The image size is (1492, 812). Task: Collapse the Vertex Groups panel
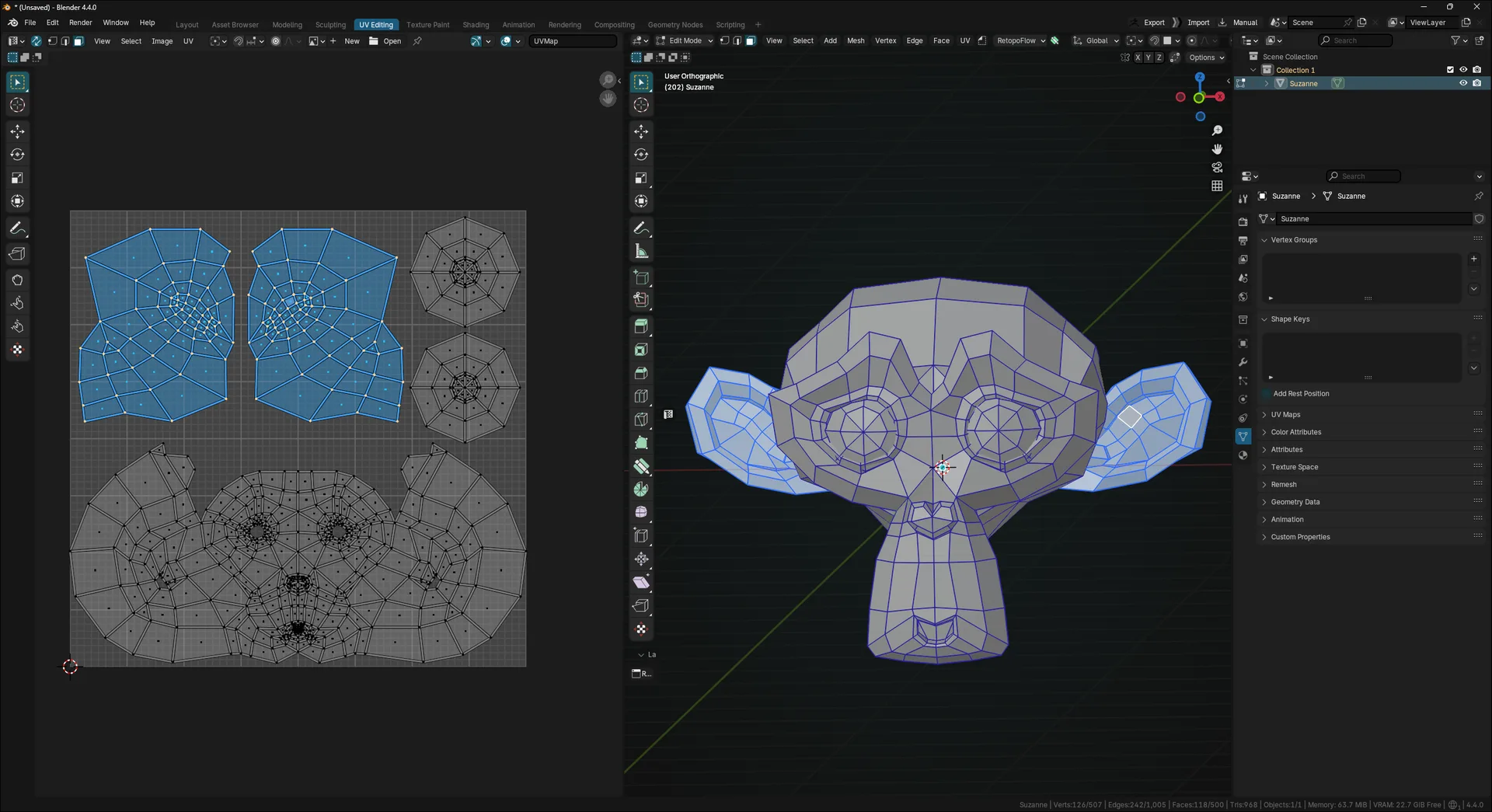click(1264, 240)
